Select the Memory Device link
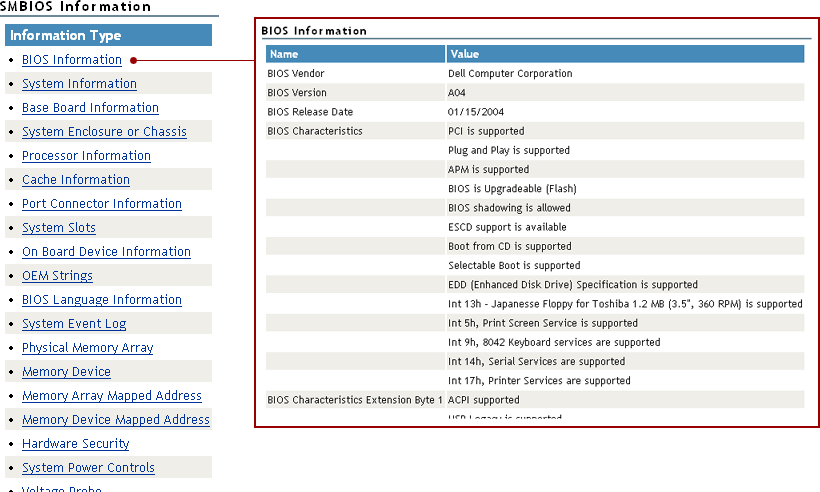The width and height of the screenshot is (820, 492). pos(66,372)
